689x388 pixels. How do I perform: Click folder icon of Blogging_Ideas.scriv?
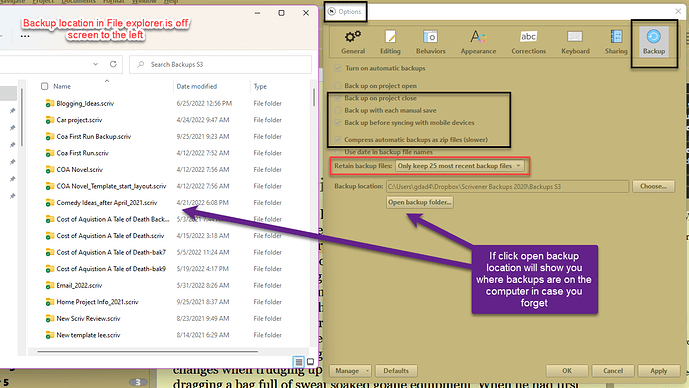[x=50, y=103]
